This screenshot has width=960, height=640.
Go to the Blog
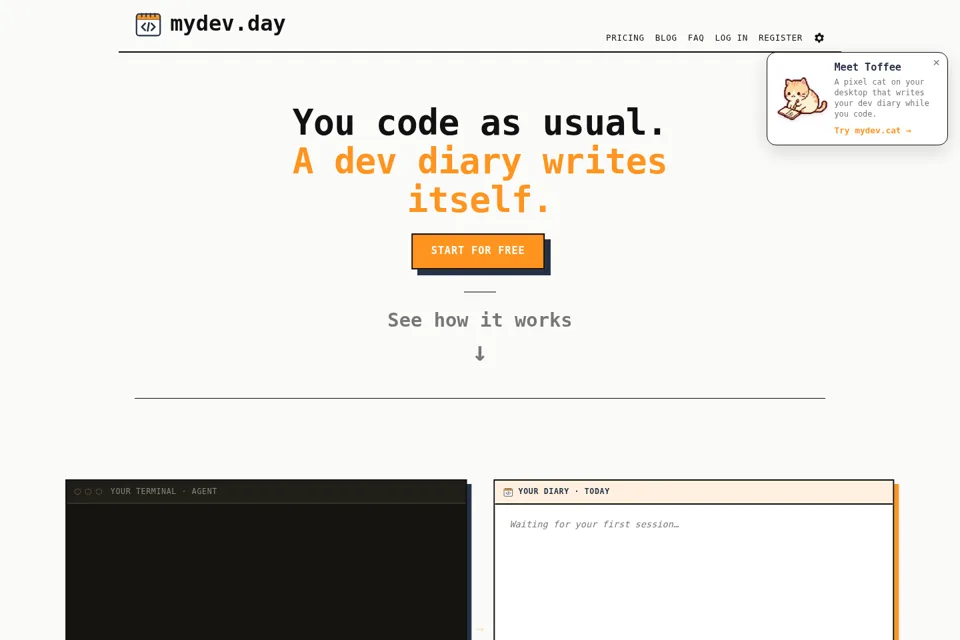click(x=666, y=38)
